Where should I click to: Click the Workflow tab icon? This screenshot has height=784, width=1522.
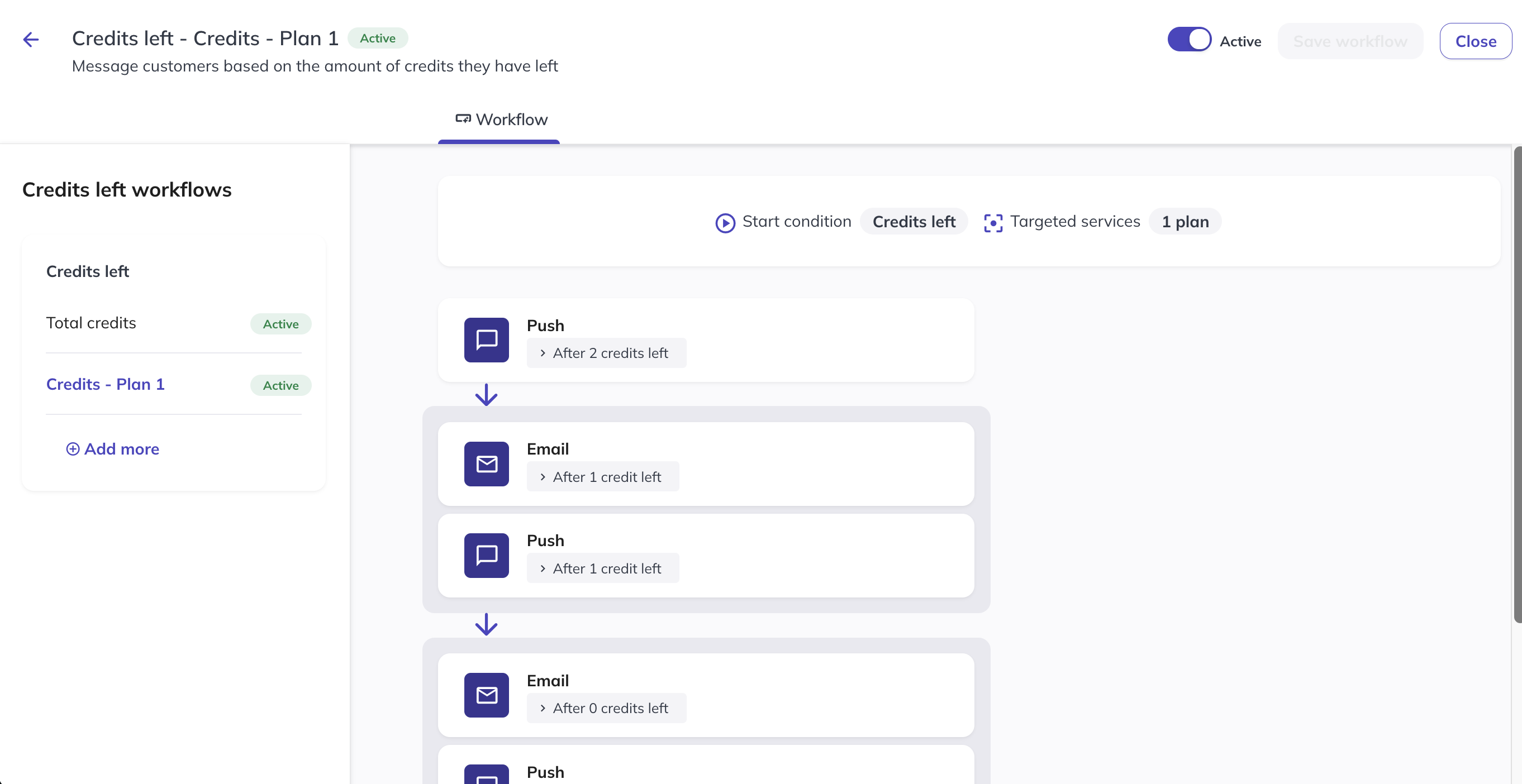[x=463, y=119]
